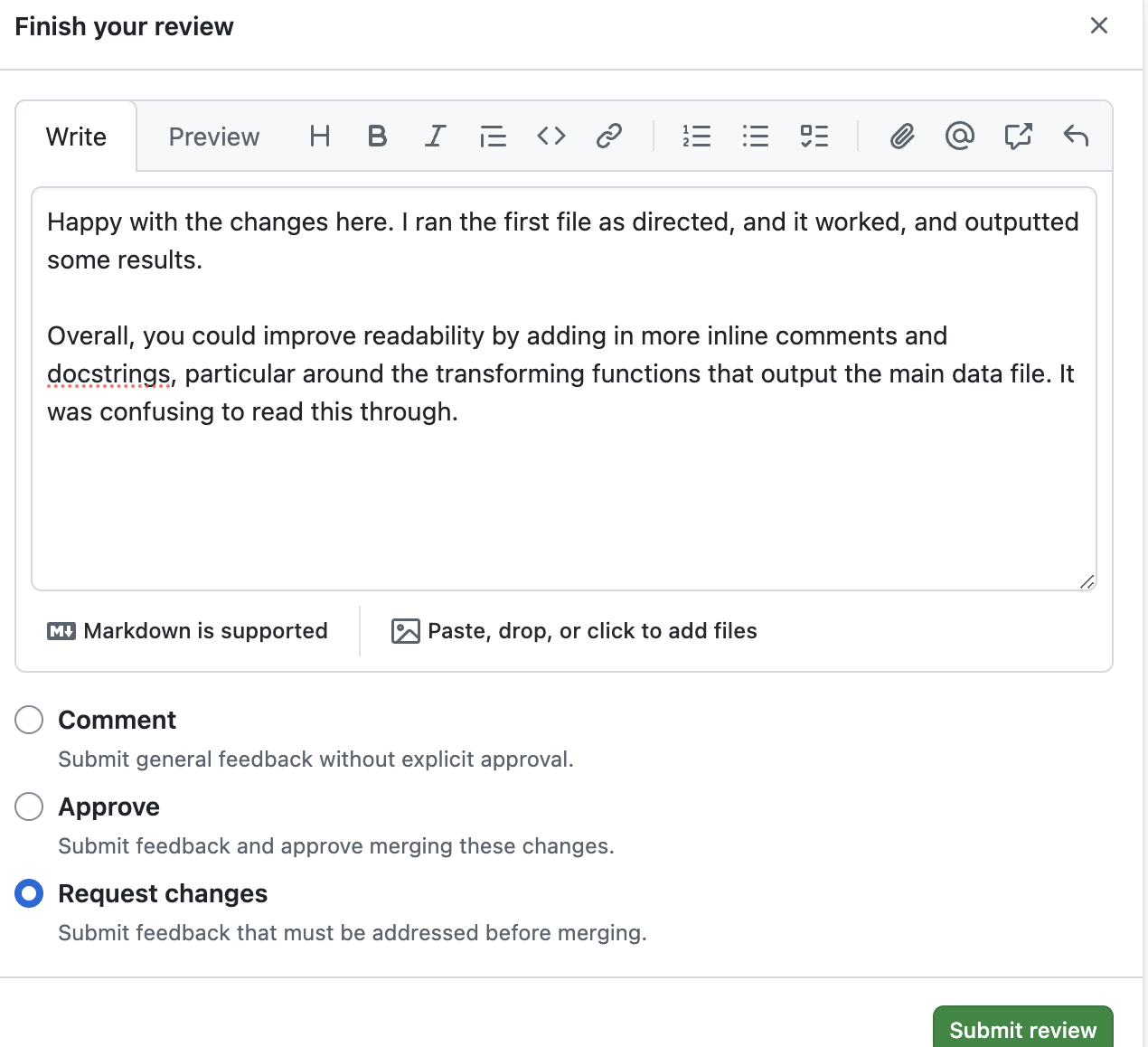Insert a hyperlink
Screen dimensions: 1148x1047
[x=608, y=137]
